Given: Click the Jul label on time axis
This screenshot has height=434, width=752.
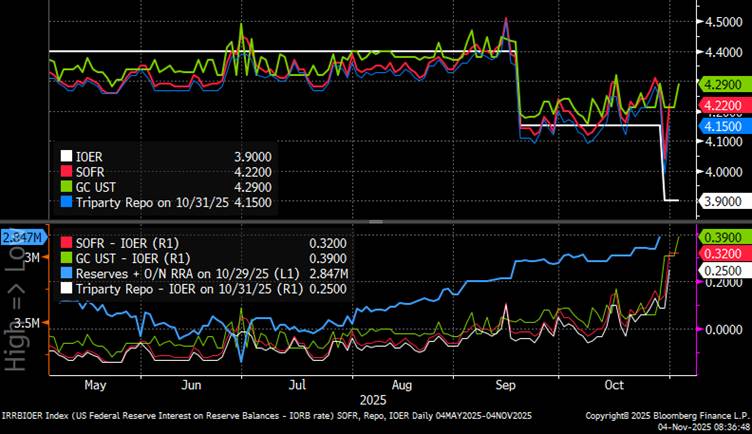Looking at the screenshot, I should point(296,381).
